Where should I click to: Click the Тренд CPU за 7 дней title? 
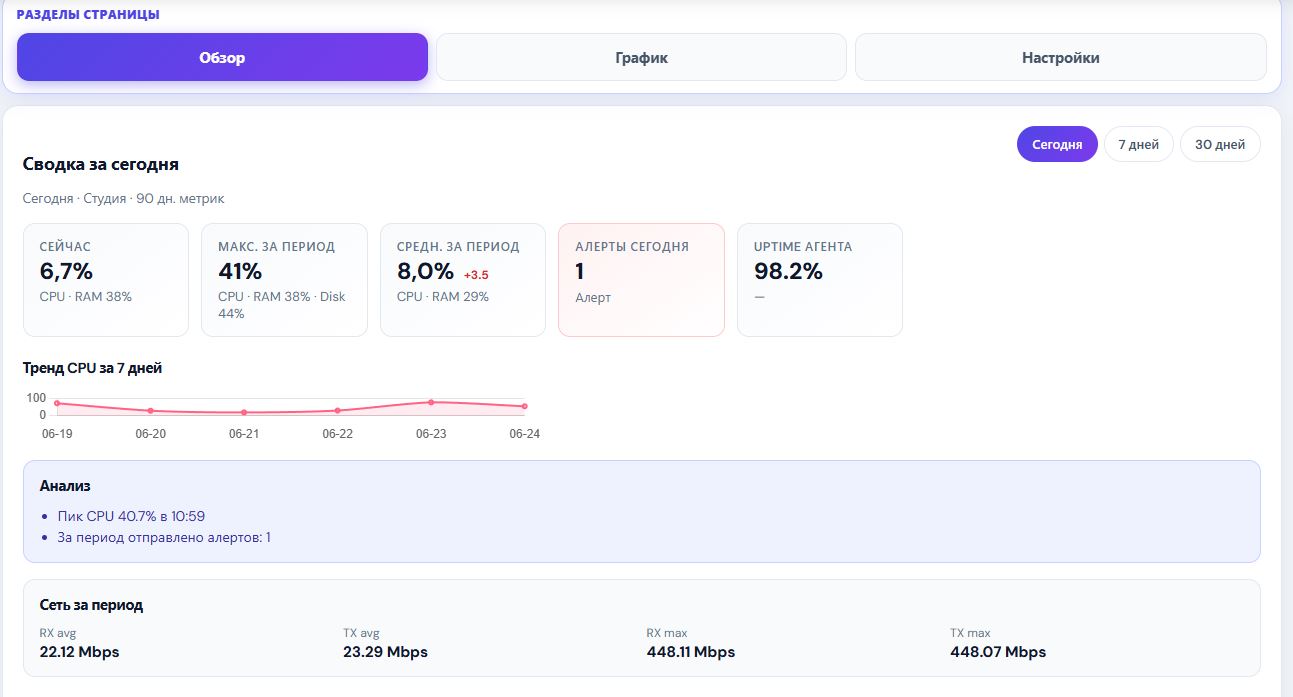point(92,368)
